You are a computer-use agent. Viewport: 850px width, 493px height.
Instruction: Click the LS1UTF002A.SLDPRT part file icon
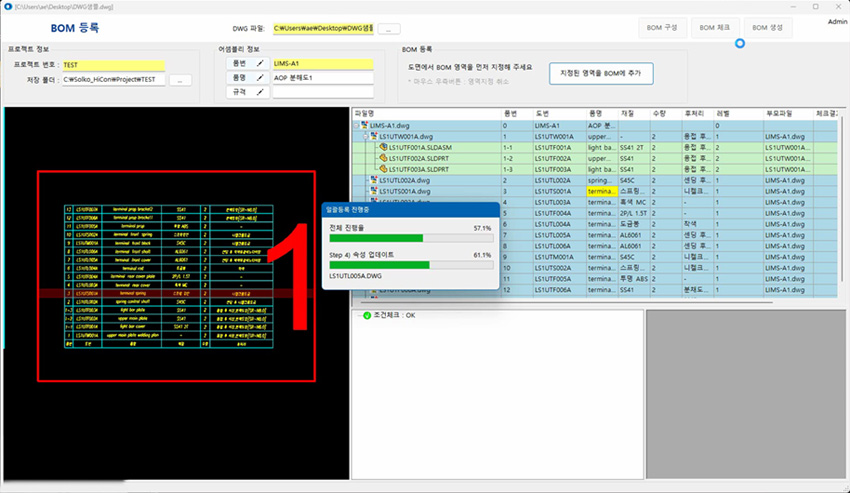pyautogui.click(x=382, y=158)
